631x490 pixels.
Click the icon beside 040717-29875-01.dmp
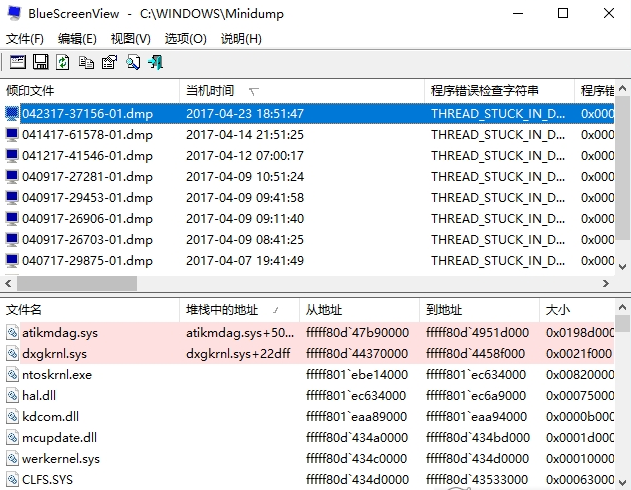tap(12, 260)
